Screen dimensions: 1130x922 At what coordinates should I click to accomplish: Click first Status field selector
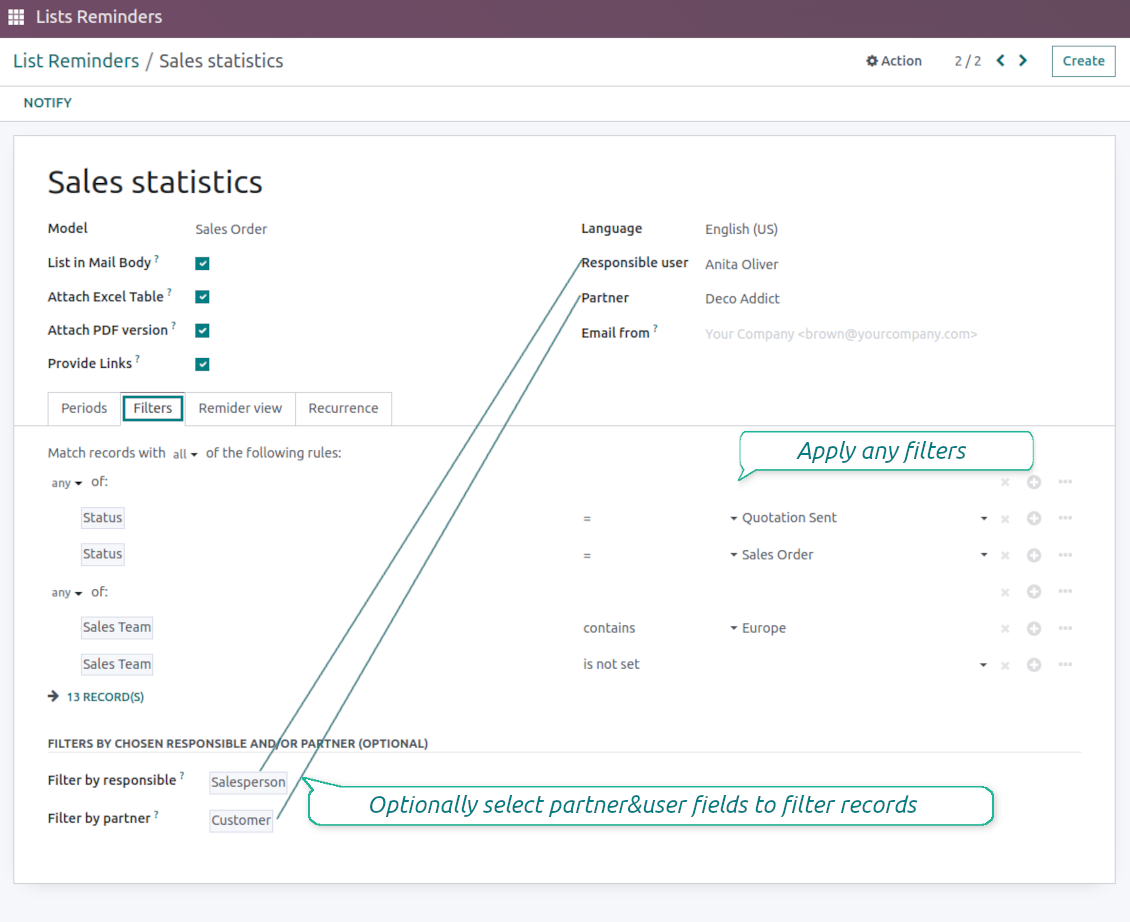click(102, 518)
